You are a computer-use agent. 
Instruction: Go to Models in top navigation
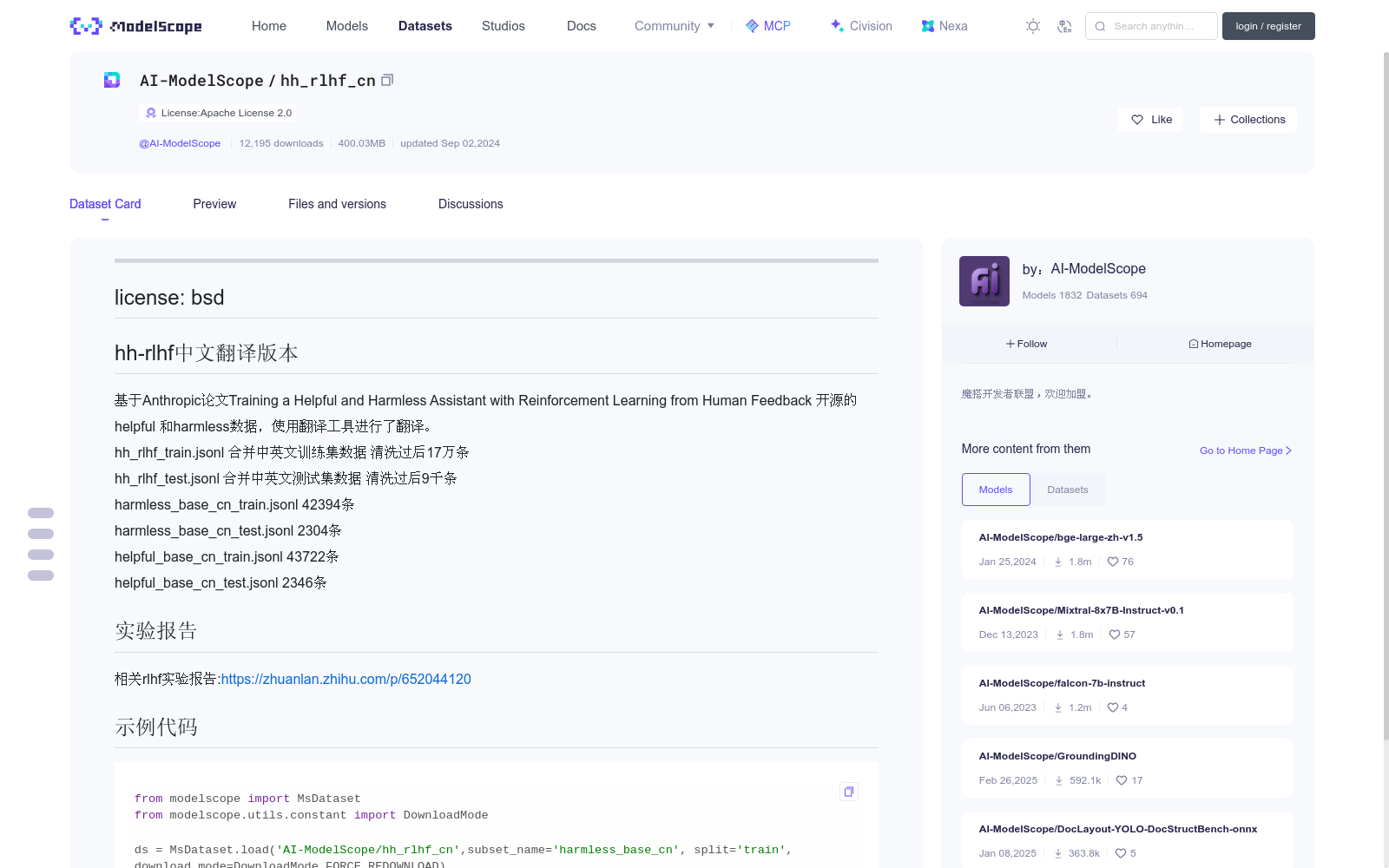(347, 26)
